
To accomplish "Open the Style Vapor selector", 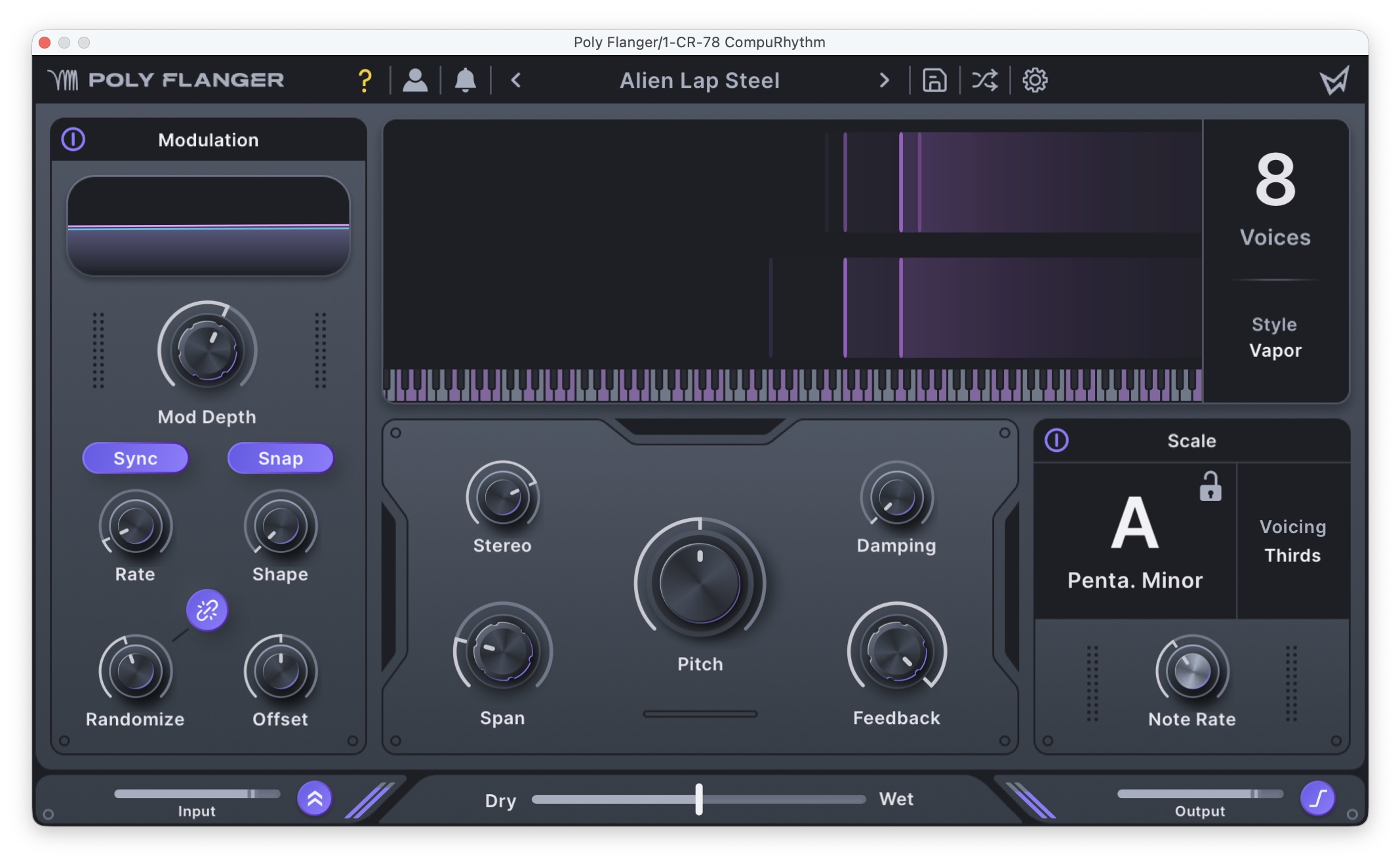I will point(1274,338).
